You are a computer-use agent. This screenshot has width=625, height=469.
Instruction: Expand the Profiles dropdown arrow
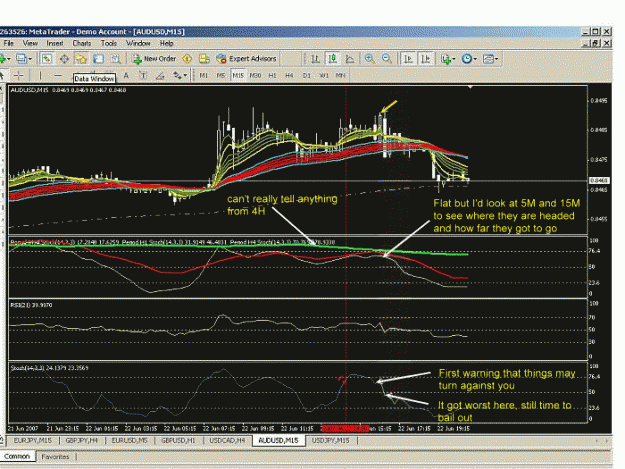[30, 59]
